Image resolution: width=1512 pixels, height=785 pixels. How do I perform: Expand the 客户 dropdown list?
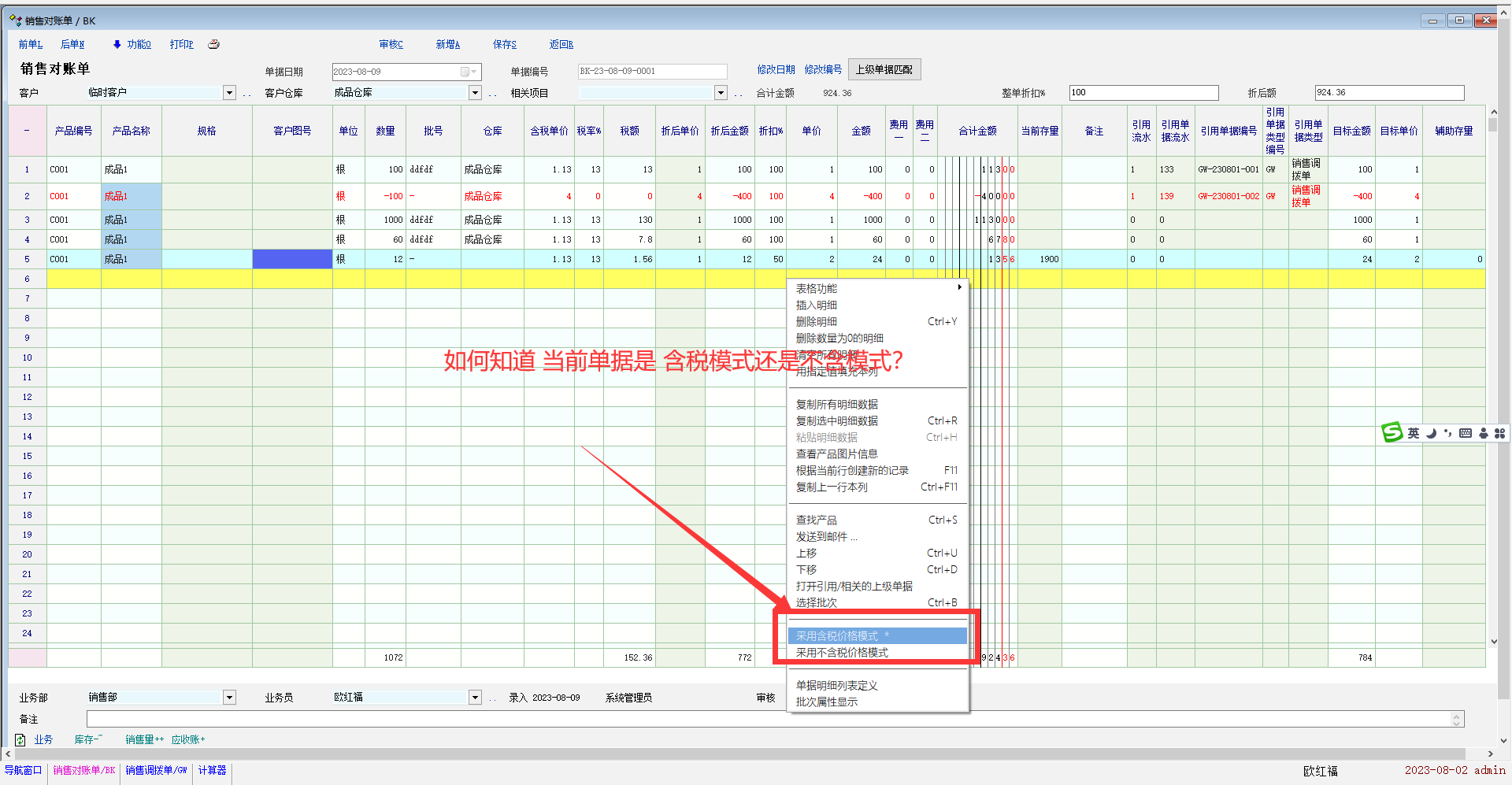coord(229,93)
